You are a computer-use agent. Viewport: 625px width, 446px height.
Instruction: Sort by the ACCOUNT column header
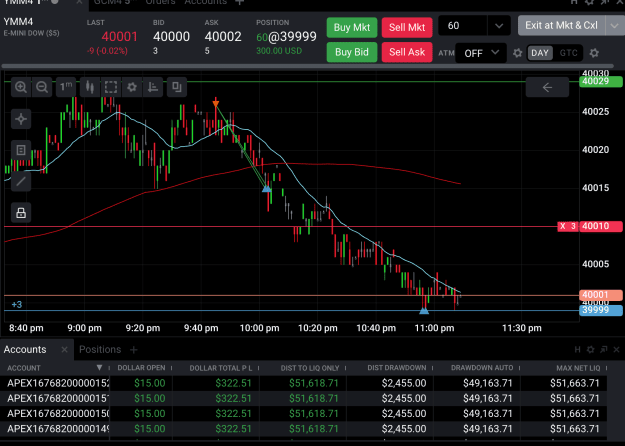coord(24,368)
